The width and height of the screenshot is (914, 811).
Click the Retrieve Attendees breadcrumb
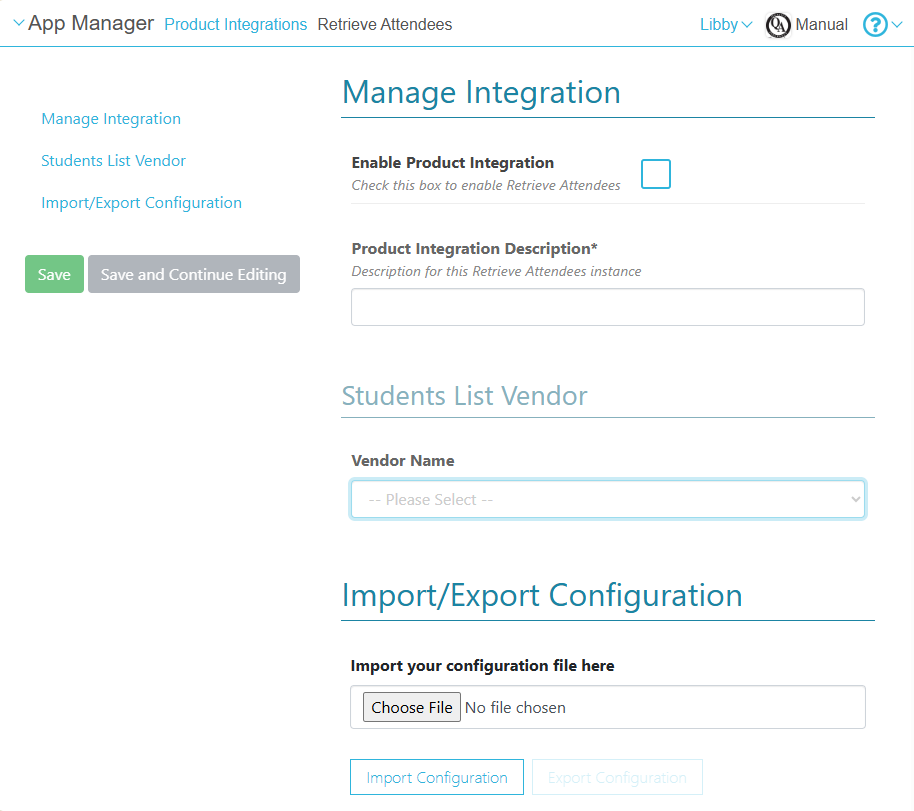tap(384, 24)
